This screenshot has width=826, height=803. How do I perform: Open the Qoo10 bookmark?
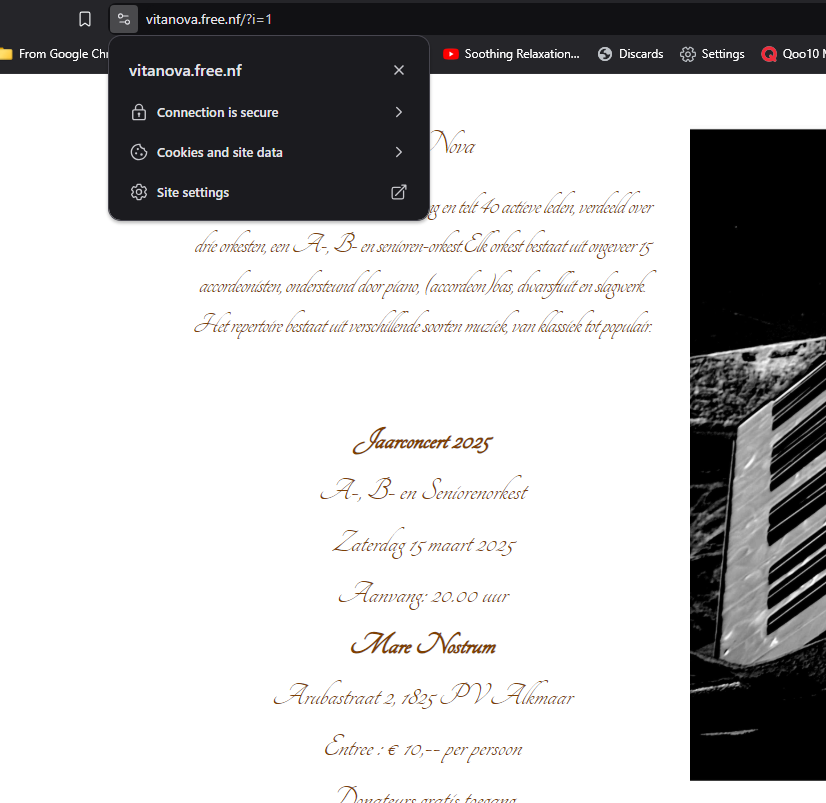click(795, 54)
